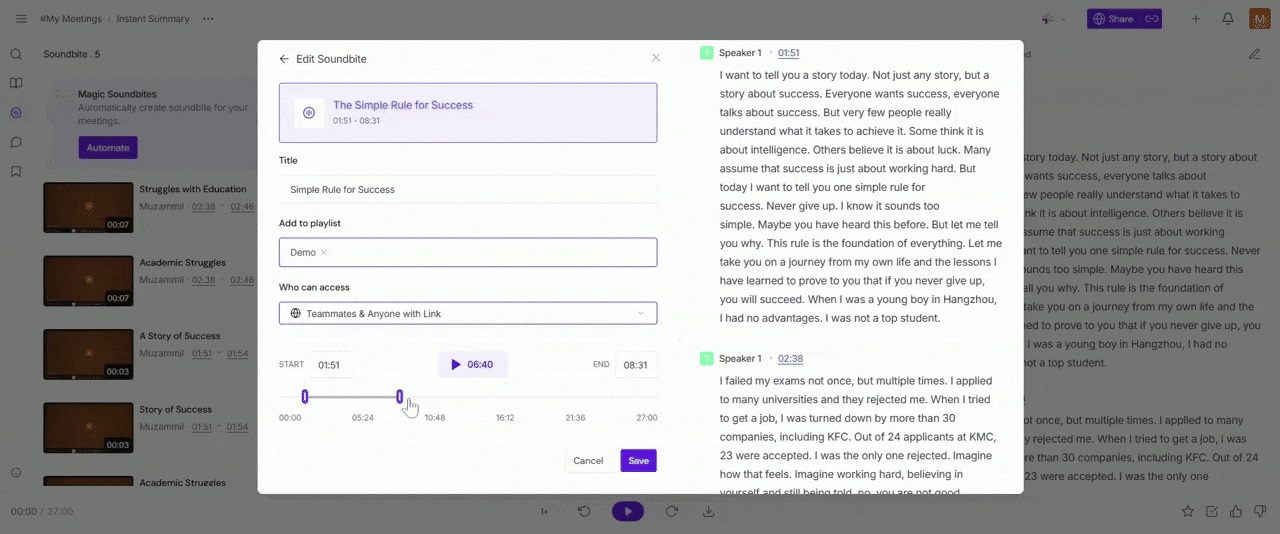Click the END time field

[636, 365]
